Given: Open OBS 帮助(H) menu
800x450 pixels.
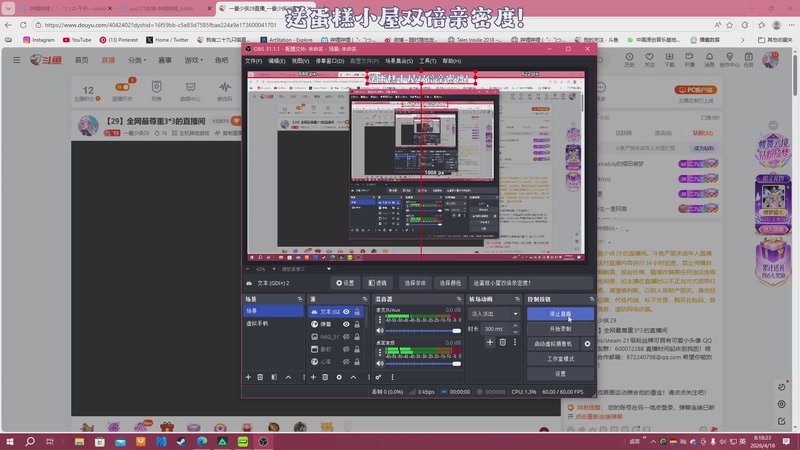Looking at the screenshot, I should click(x=452, y=61).
